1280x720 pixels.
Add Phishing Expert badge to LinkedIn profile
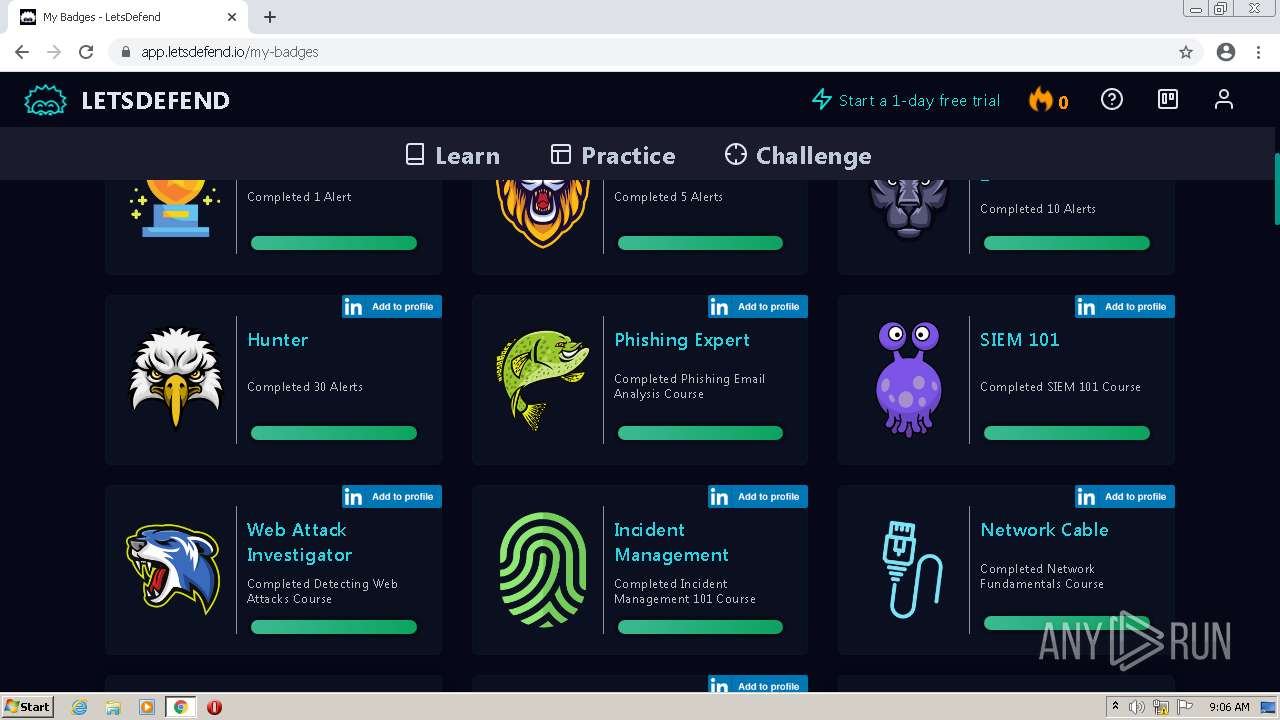(x=758, y=307)
